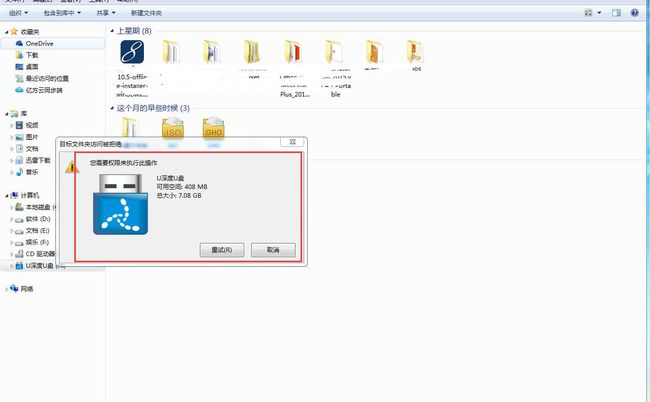Open help via the blue question icon
This screenshot has width=650, height=402.
pos(635,13)
